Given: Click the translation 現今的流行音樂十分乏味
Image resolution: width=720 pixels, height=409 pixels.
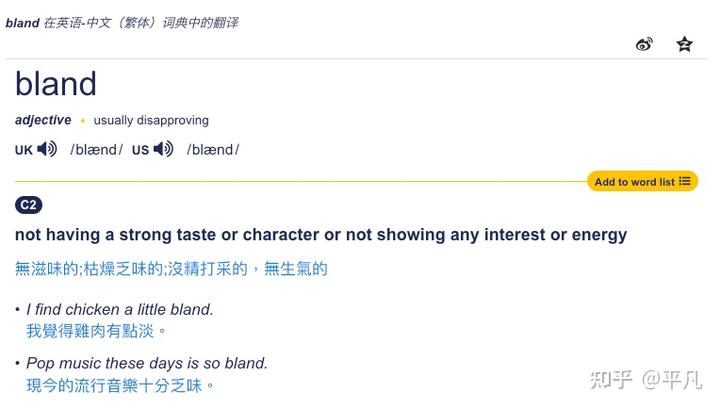Looking at the screenshot, I should point(120,384).
